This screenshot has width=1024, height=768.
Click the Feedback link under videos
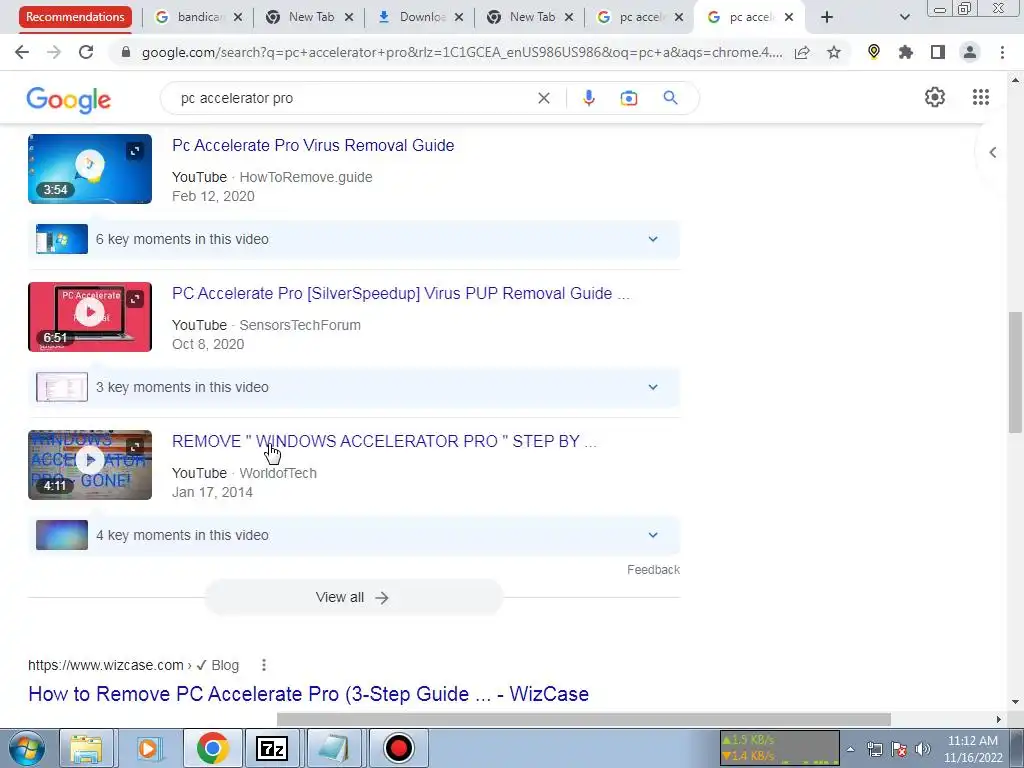[653, 569]
